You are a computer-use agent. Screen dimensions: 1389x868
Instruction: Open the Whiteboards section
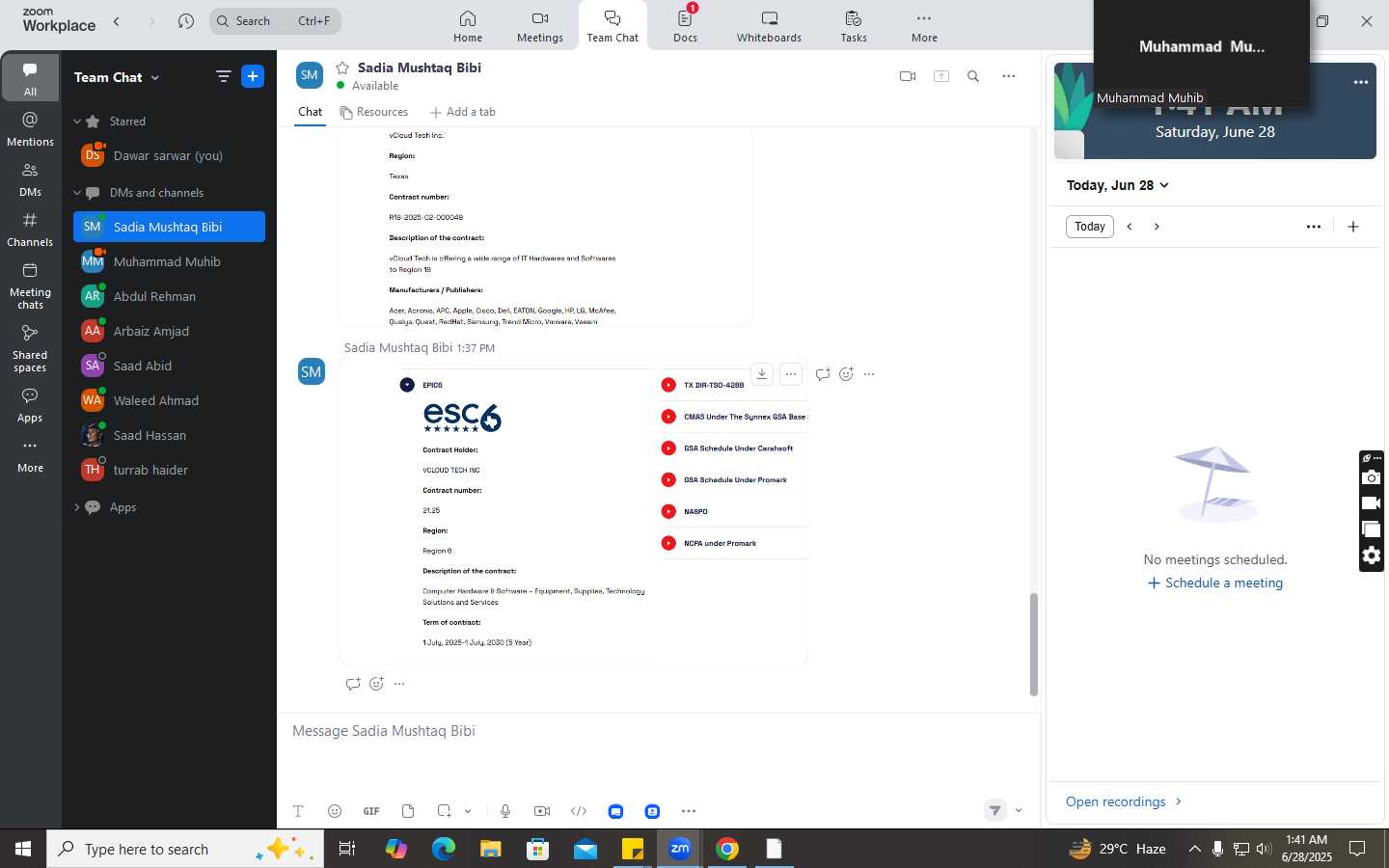point(769,26)
